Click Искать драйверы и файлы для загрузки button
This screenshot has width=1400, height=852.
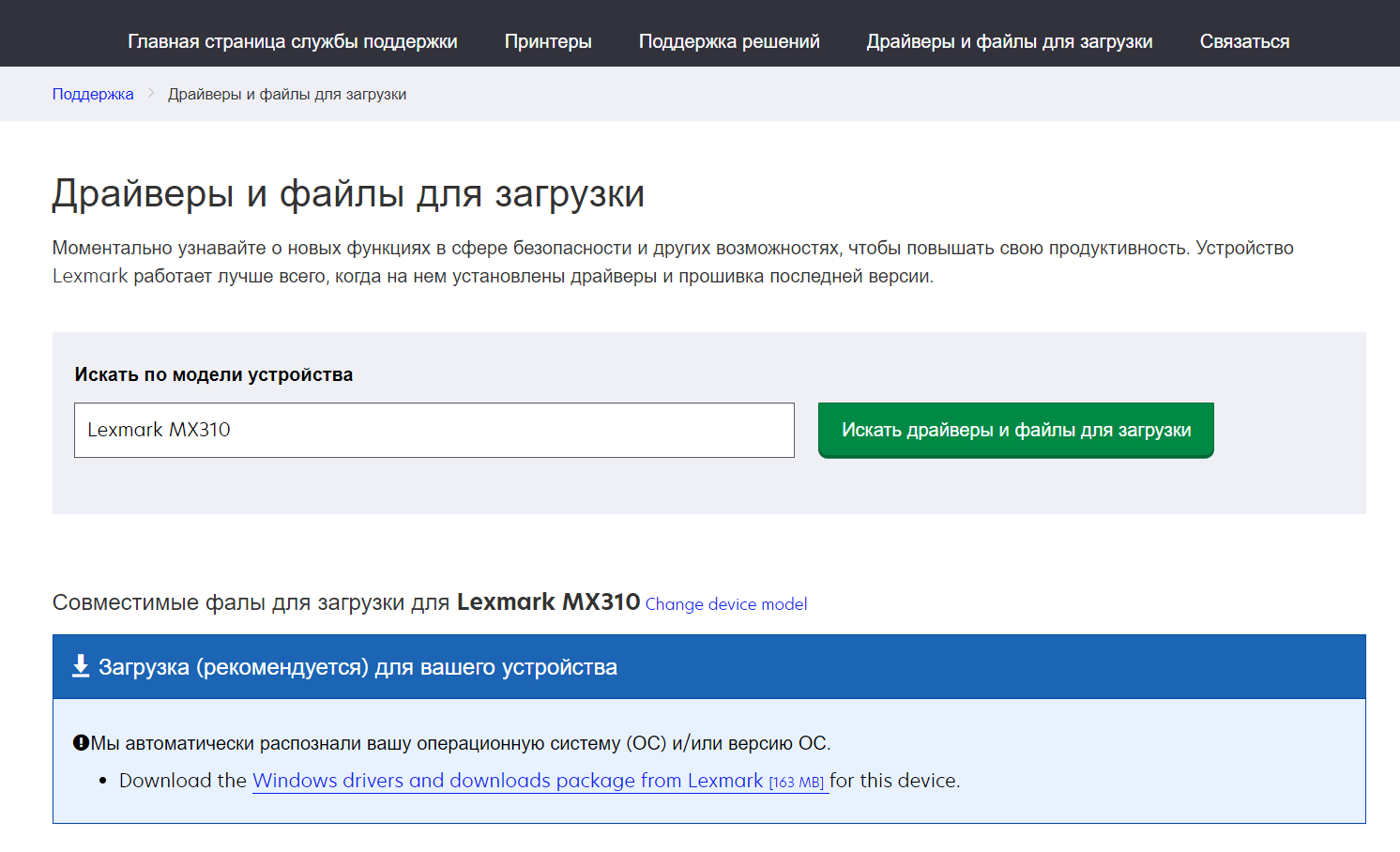point(1016,430)
